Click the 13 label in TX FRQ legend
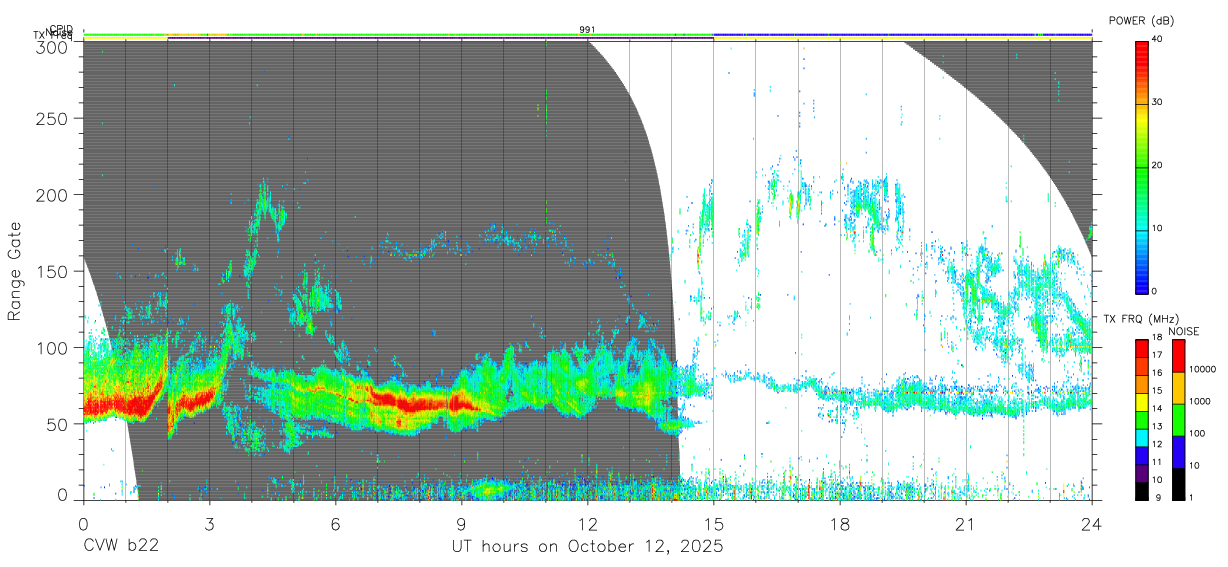Screen dimensions: 1228x567 pos(1157,426)
